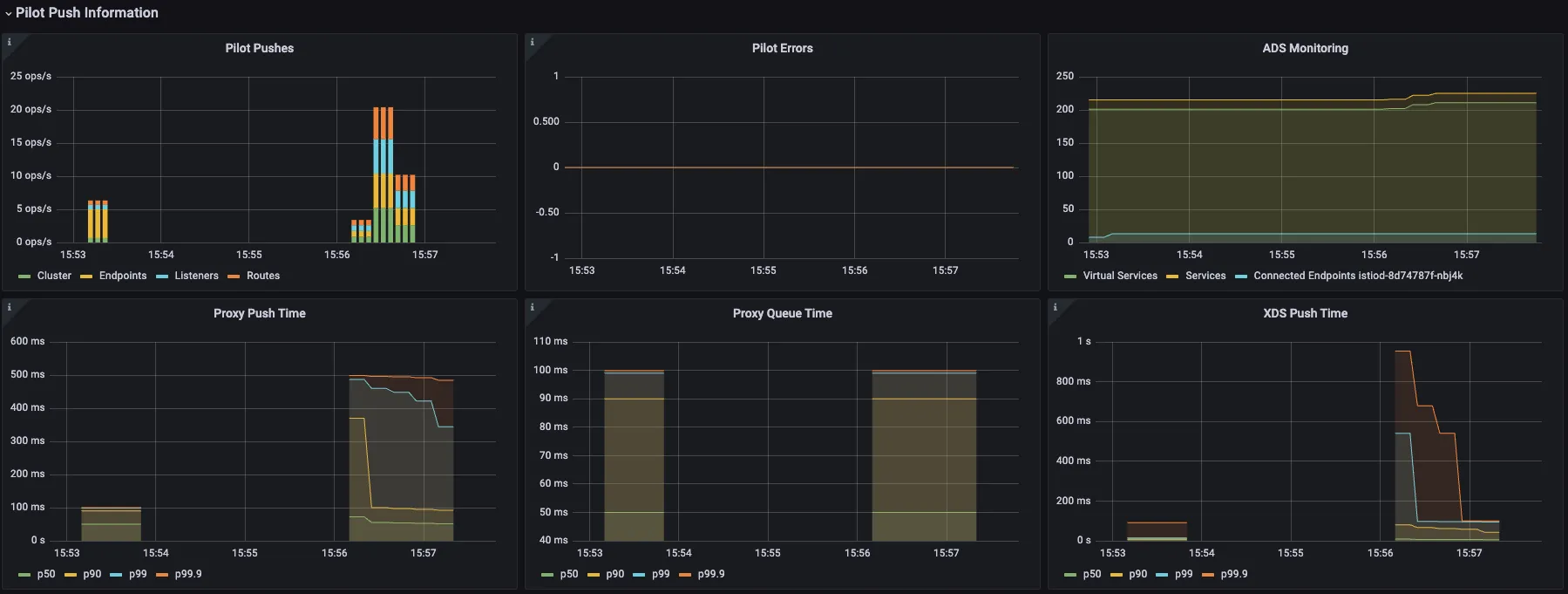Click '25 ops/s' axis label in Pilot Pushes

click(x=31, y=76)
